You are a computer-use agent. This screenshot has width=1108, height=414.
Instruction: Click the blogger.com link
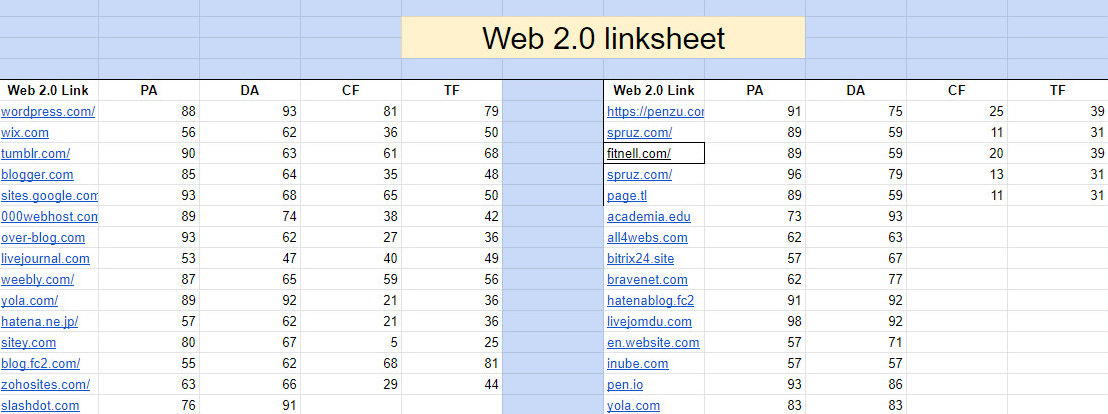pyautogui.click(x=37, y=175)
